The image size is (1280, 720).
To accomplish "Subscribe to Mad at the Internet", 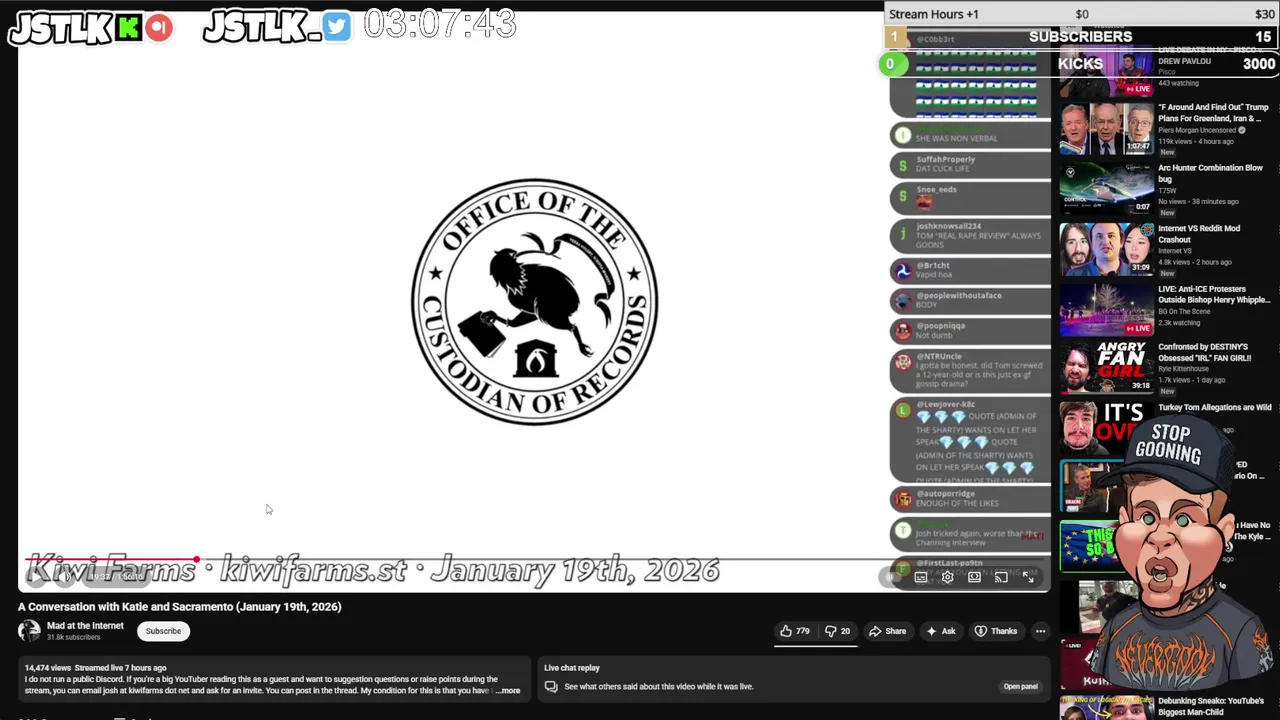I will [x=163, y=631].
